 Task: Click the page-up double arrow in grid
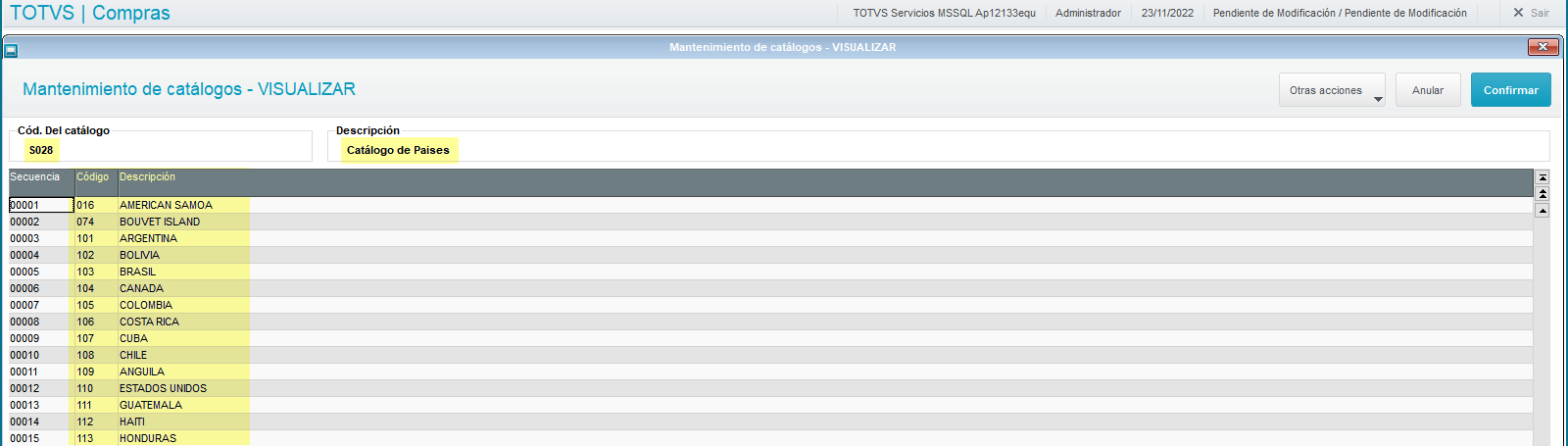pyautogui.click(x=1543, y=194)
